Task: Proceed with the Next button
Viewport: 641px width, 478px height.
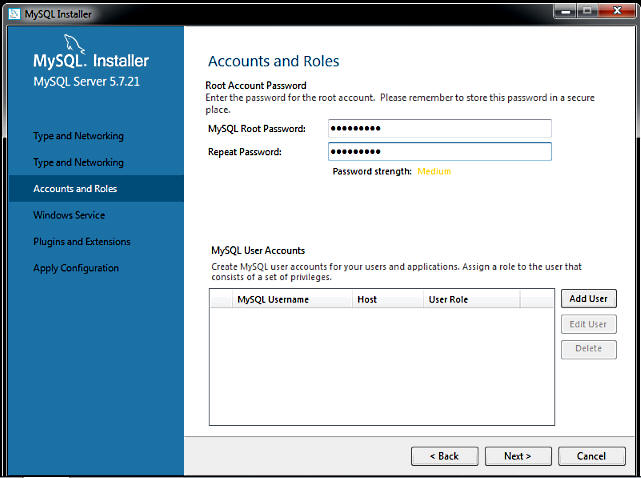Action: pos(518,456)
